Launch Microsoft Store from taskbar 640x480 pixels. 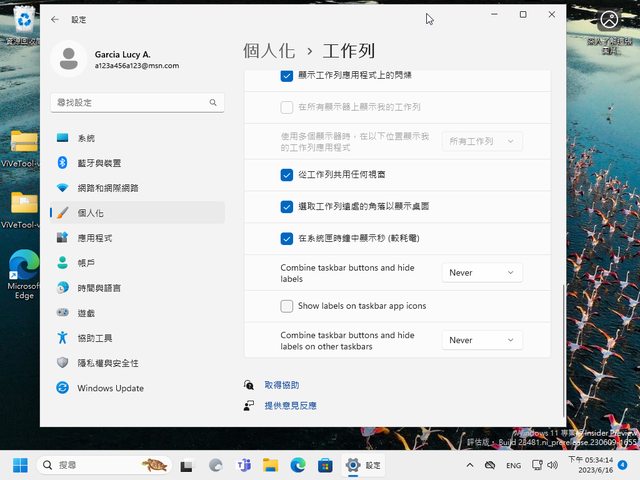coord(325,465)
